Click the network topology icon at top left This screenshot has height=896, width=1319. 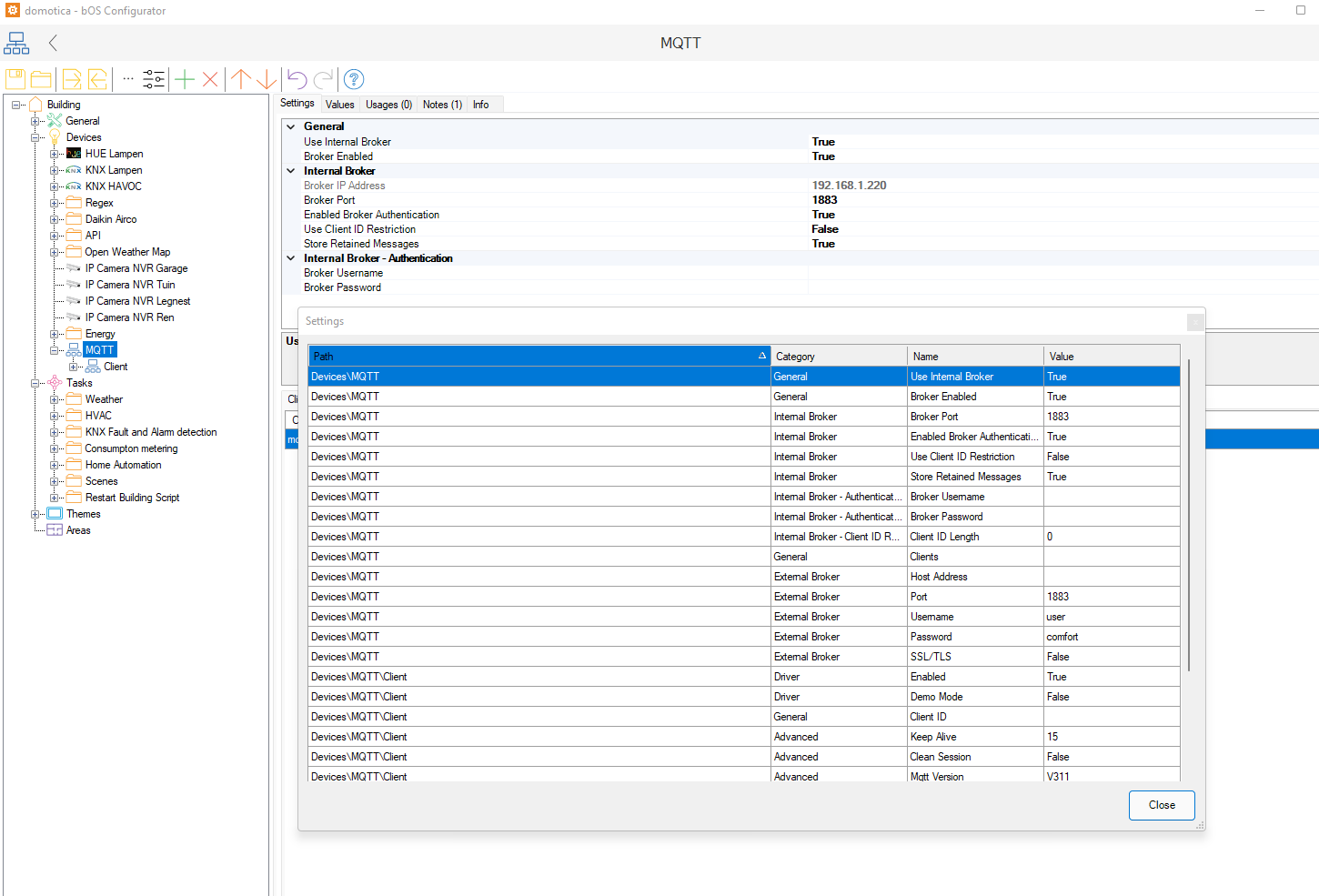pos(16,43)
